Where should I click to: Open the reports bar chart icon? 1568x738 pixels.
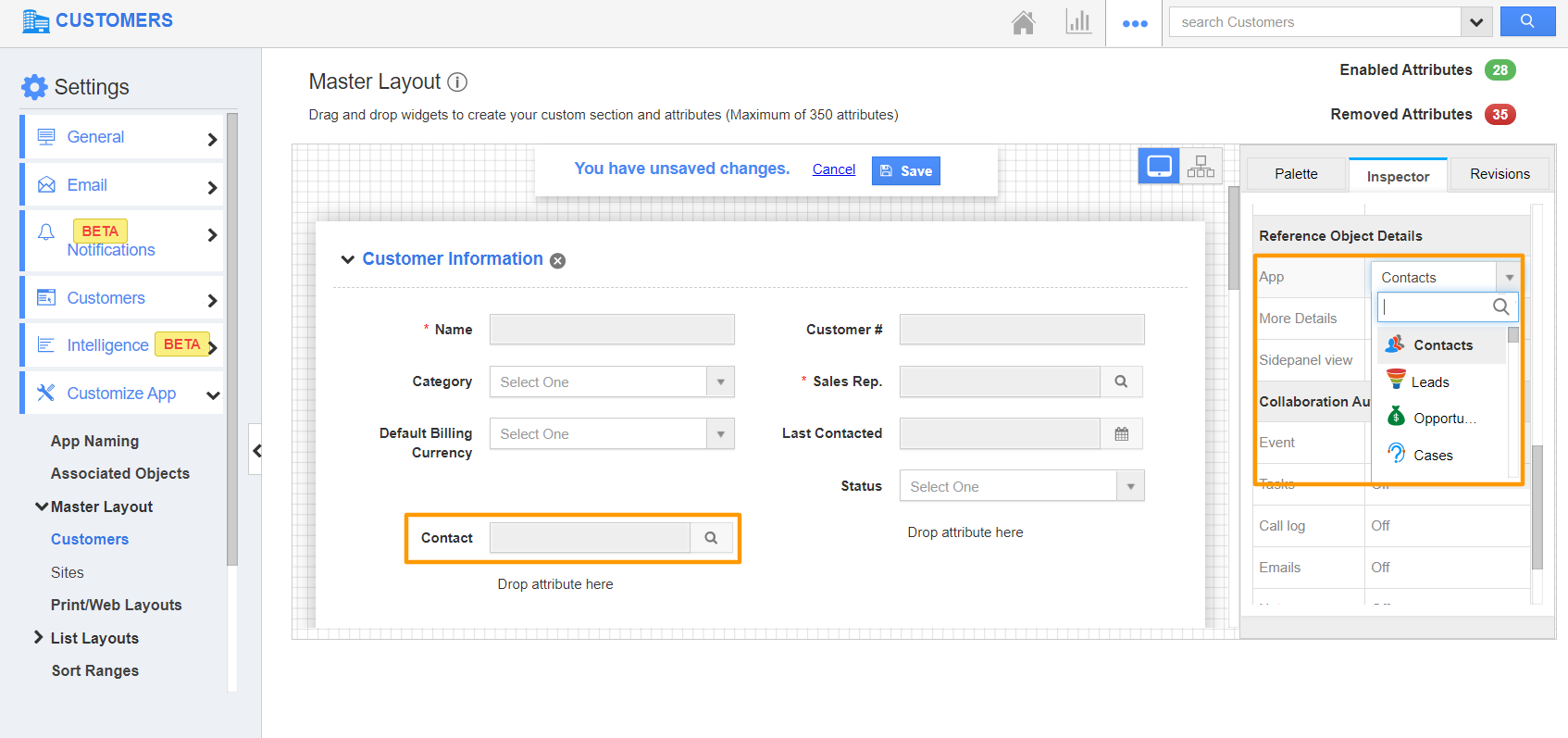pos(1078,21)
